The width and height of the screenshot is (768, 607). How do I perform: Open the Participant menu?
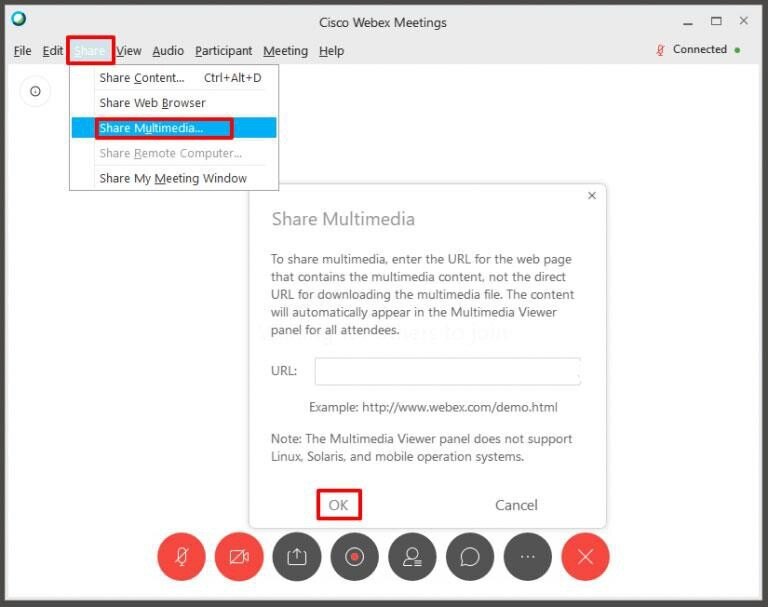click(223, 51)
